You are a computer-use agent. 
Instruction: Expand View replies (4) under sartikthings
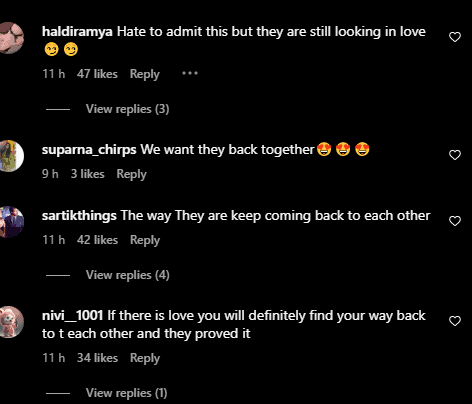(x=127, y=275)
